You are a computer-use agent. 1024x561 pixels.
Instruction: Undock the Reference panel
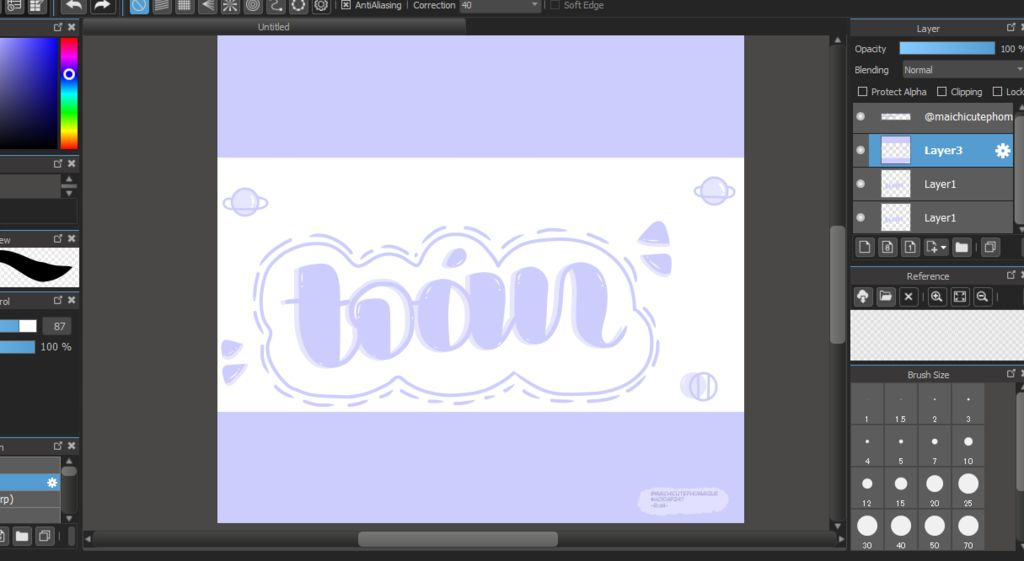click(x=1011, y=275)
